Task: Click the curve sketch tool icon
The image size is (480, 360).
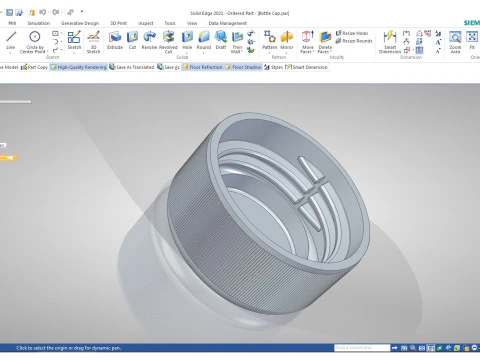Action: pos(55,50)
